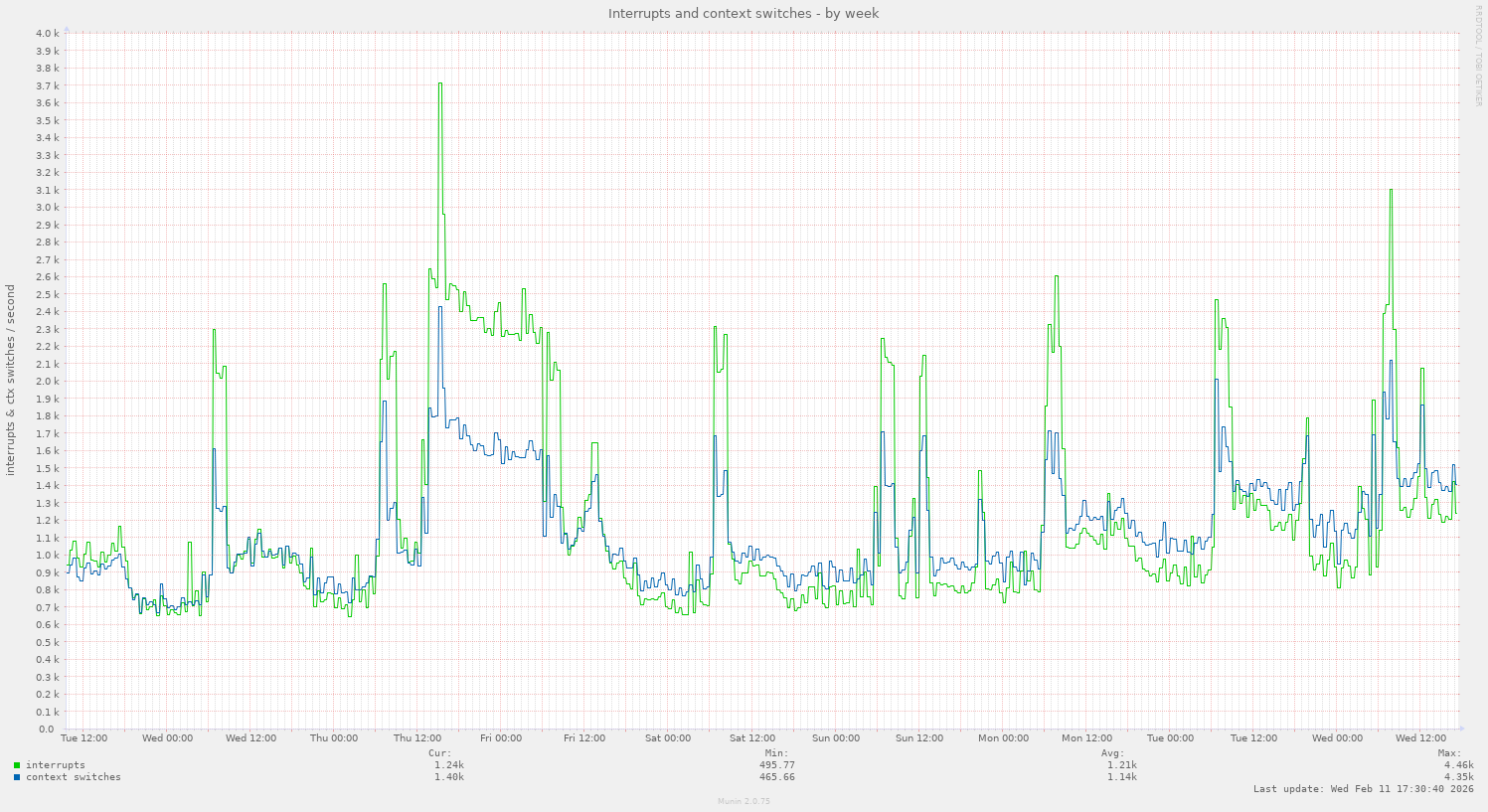Click the interrupts maximum value 4.46k

pos(1458,765)
